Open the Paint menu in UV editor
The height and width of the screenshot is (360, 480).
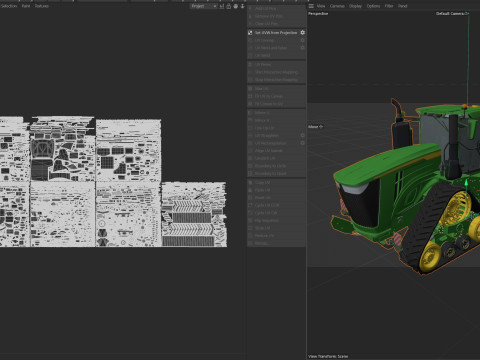click(x=26, y=6)
